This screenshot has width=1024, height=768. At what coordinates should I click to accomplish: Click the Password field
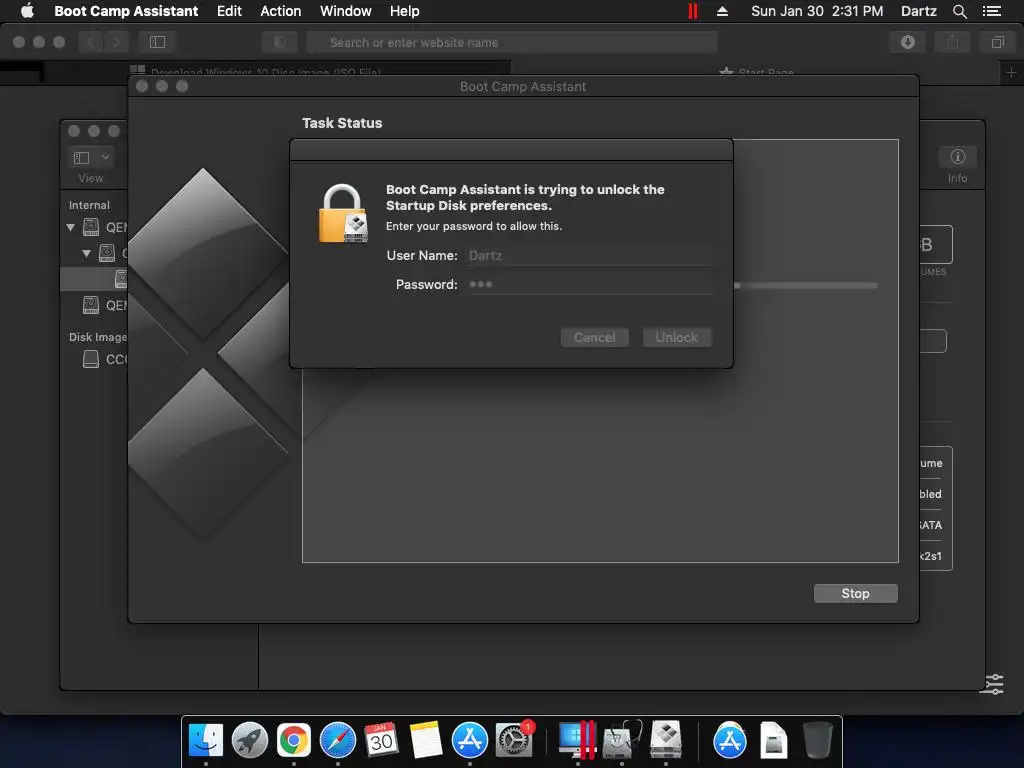pos(588,284)
